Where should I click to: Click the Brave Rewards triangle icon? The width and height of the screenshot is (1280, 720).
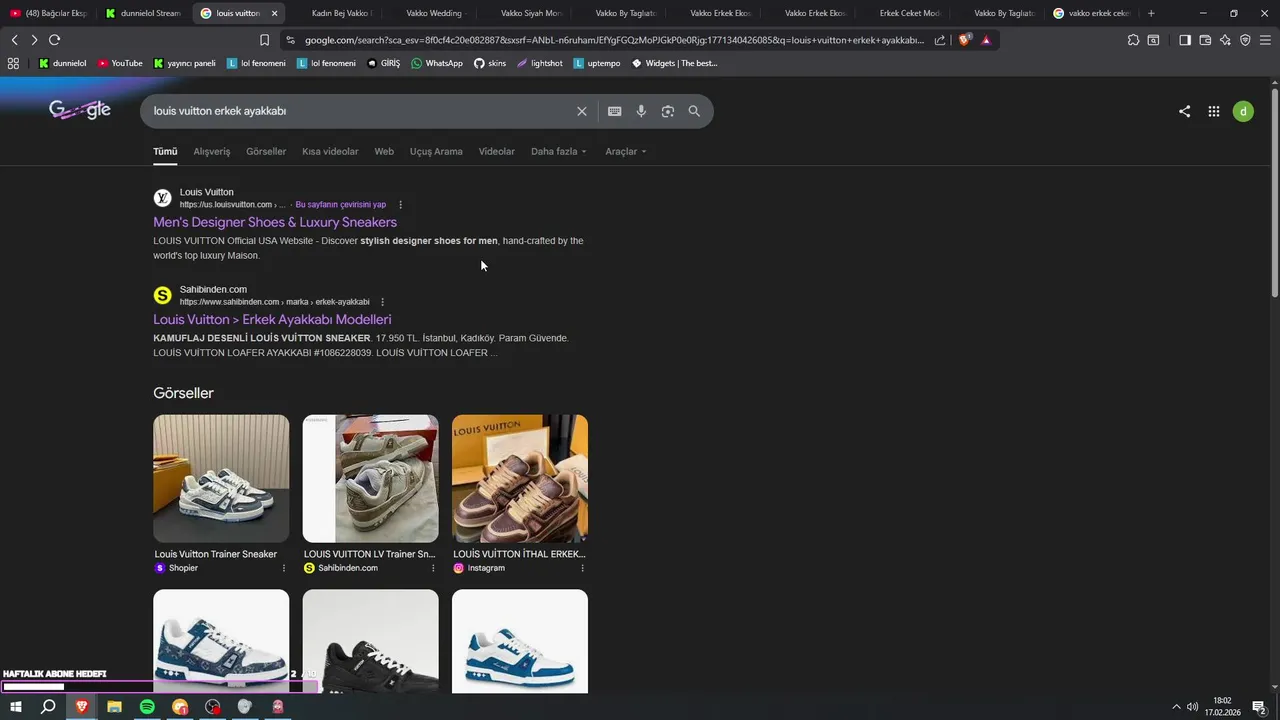[x=986, y=40]
